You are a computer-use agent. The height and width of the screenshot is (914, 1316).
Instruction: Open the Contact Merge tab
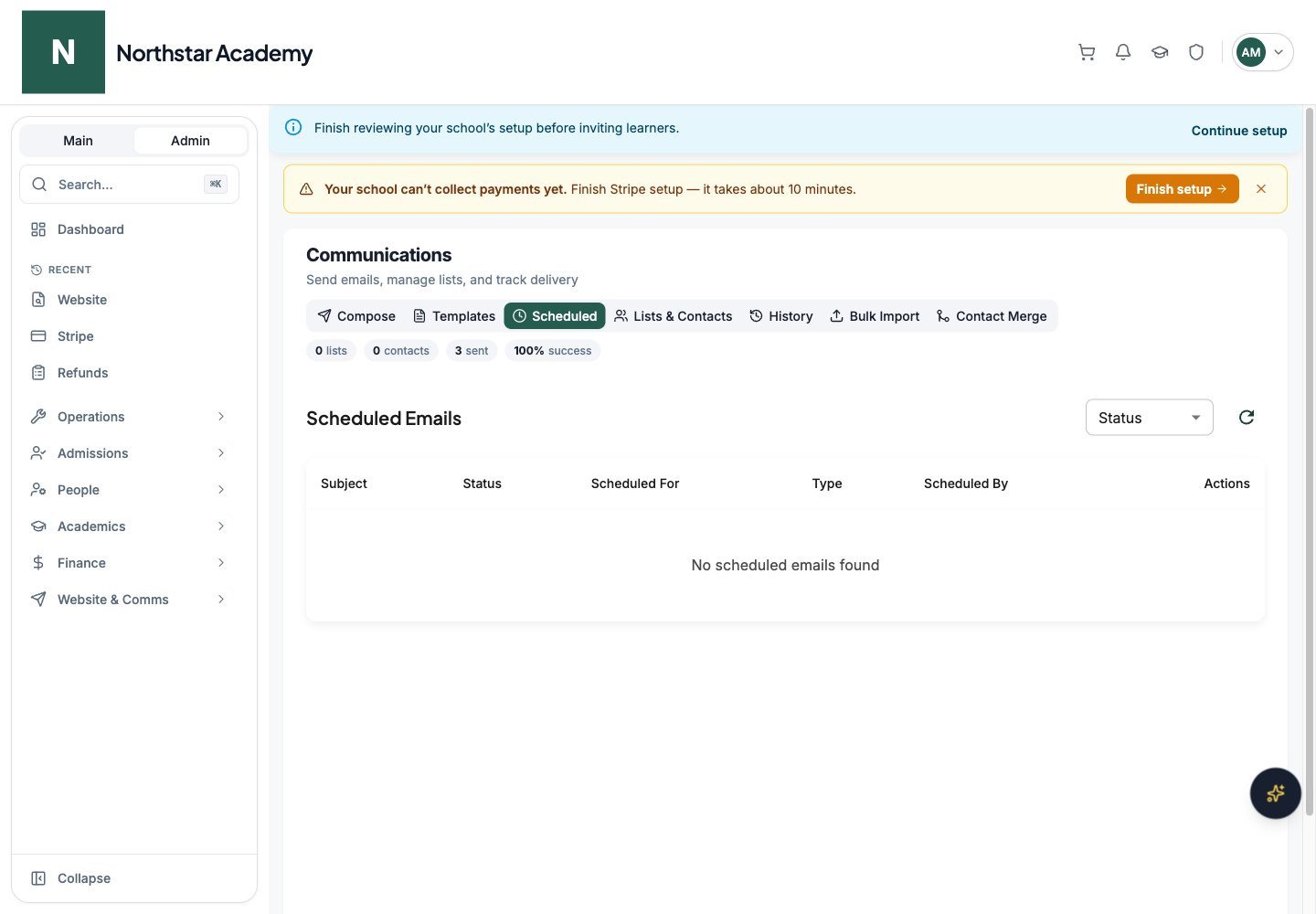point(992,316)
